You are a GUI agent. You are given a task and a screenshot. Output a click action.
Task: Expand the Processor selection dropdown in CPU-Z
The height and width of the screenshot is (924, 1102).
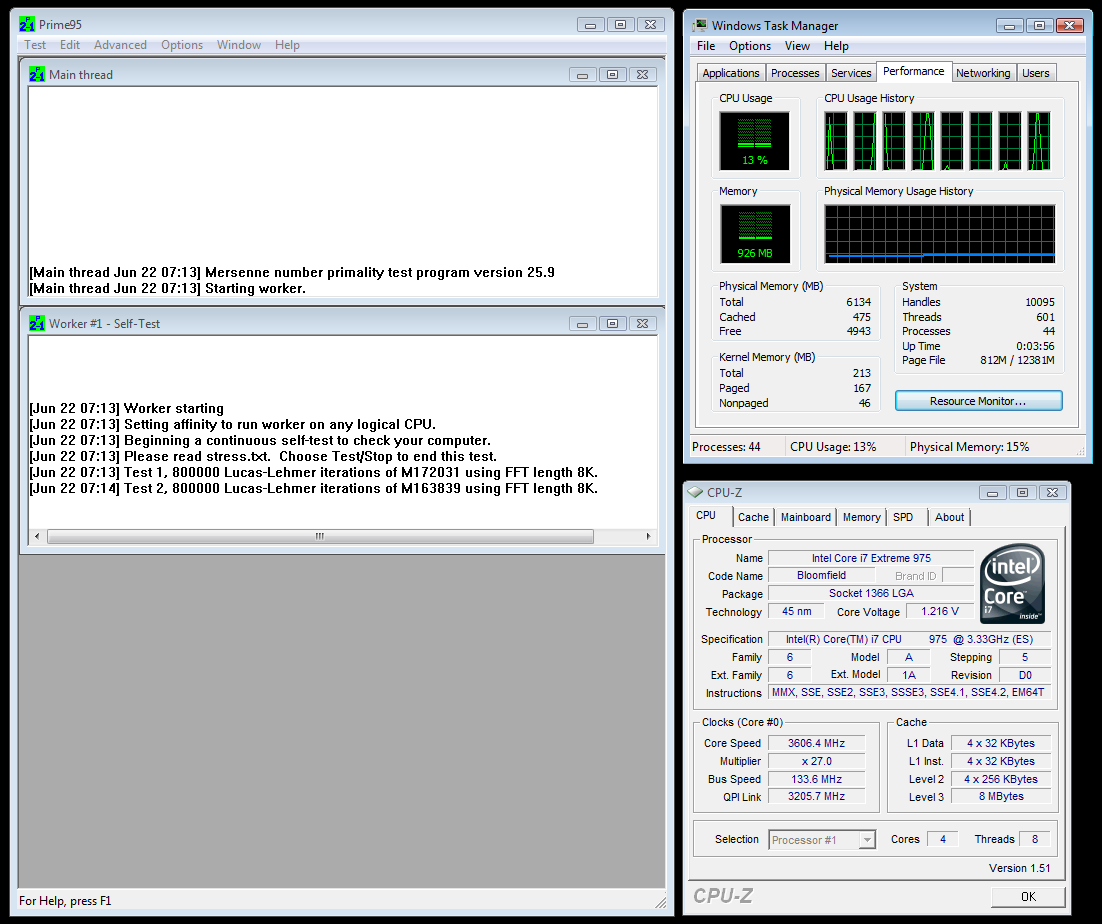[866, 839]
